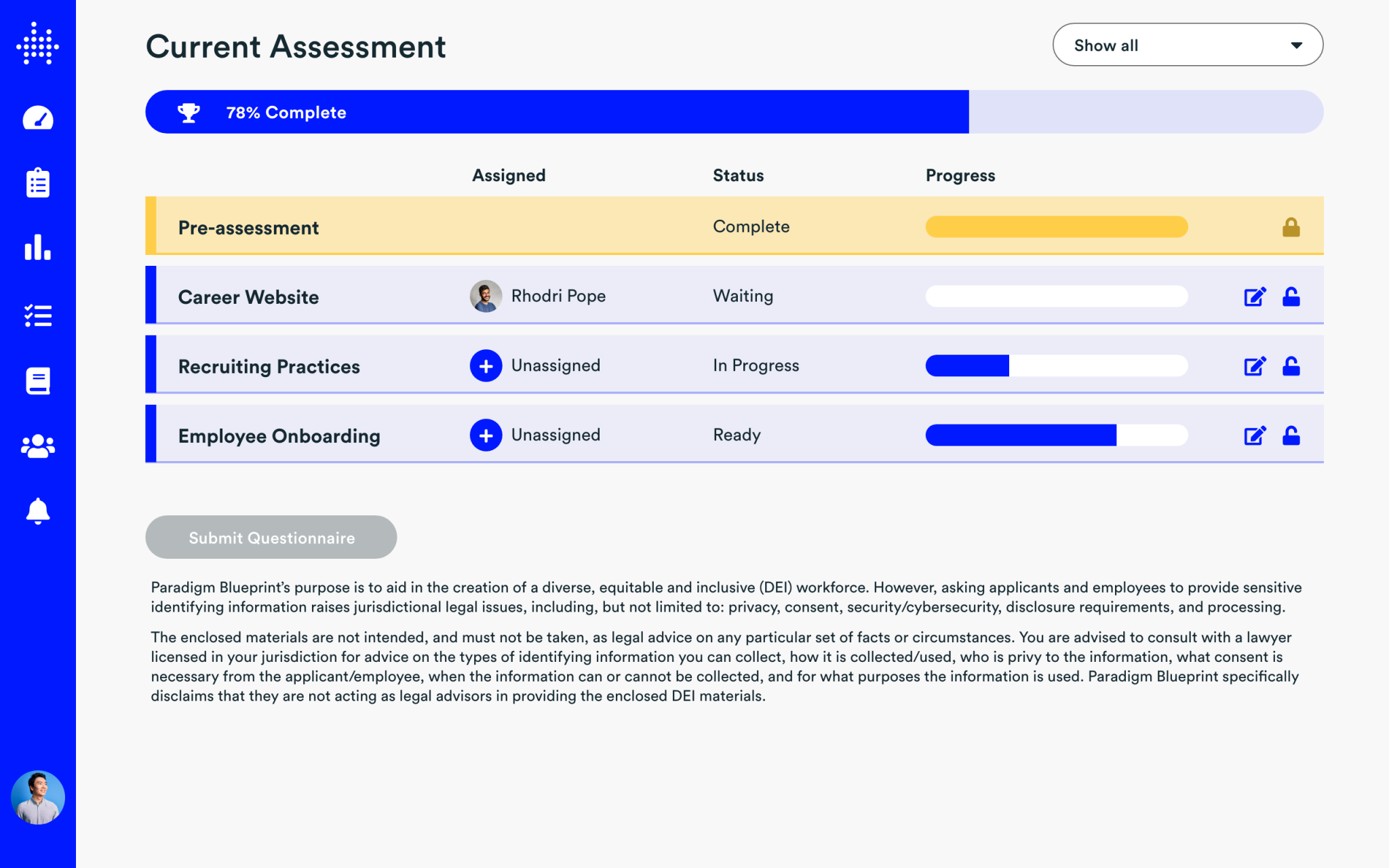Click the Recruiting Practices progress bar
The width and height of the screenshot is (1389, 868).
click(1056, 366)
